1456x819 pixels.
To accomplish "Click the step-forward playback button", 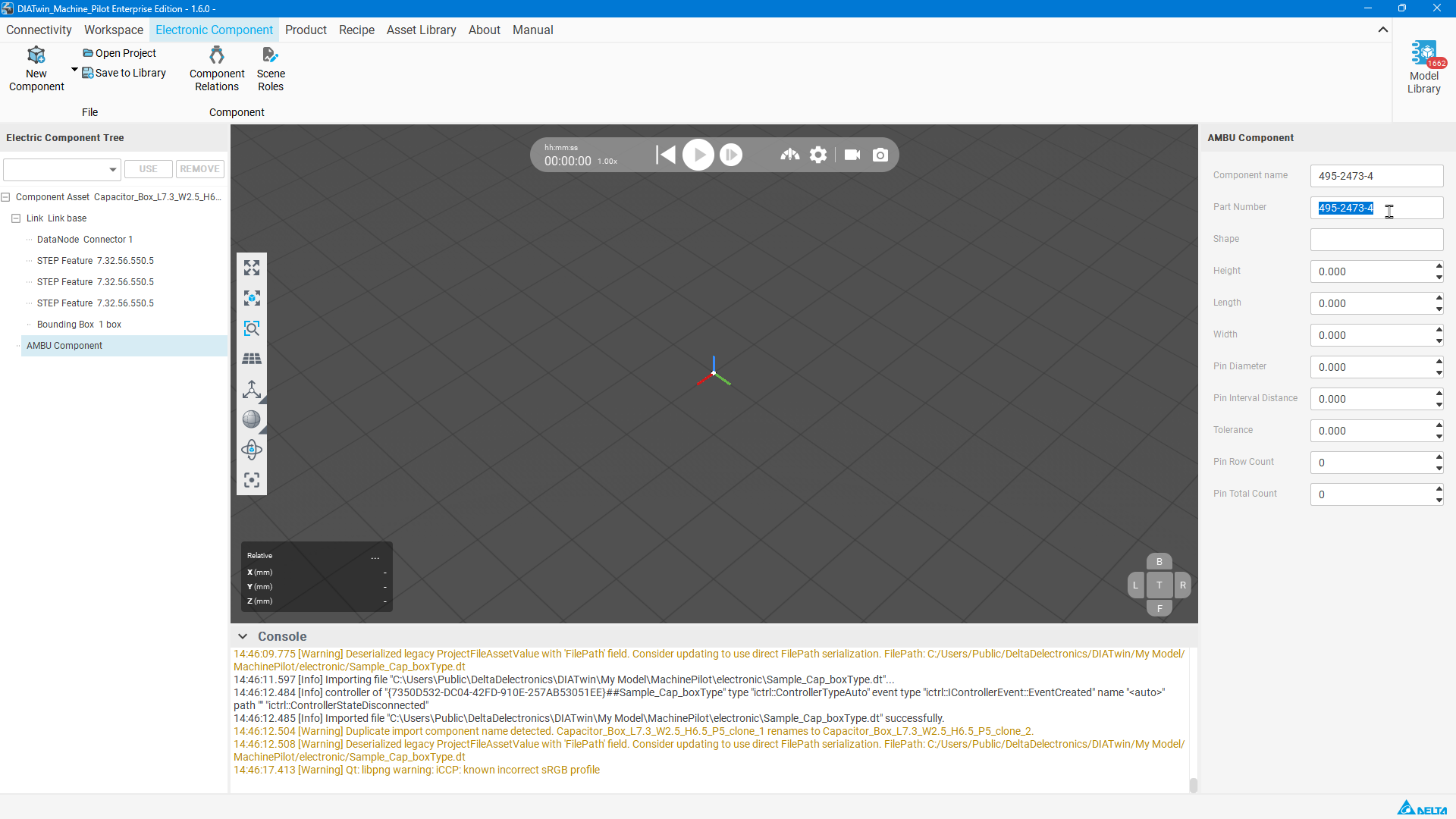I will point(731,155).
